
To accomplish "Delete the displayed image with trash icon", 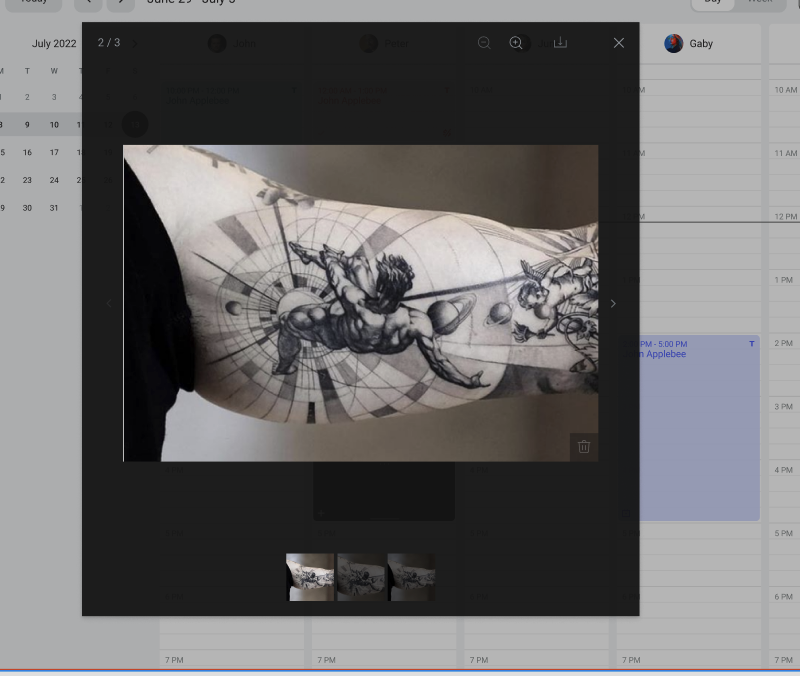I will click(584, 447).
